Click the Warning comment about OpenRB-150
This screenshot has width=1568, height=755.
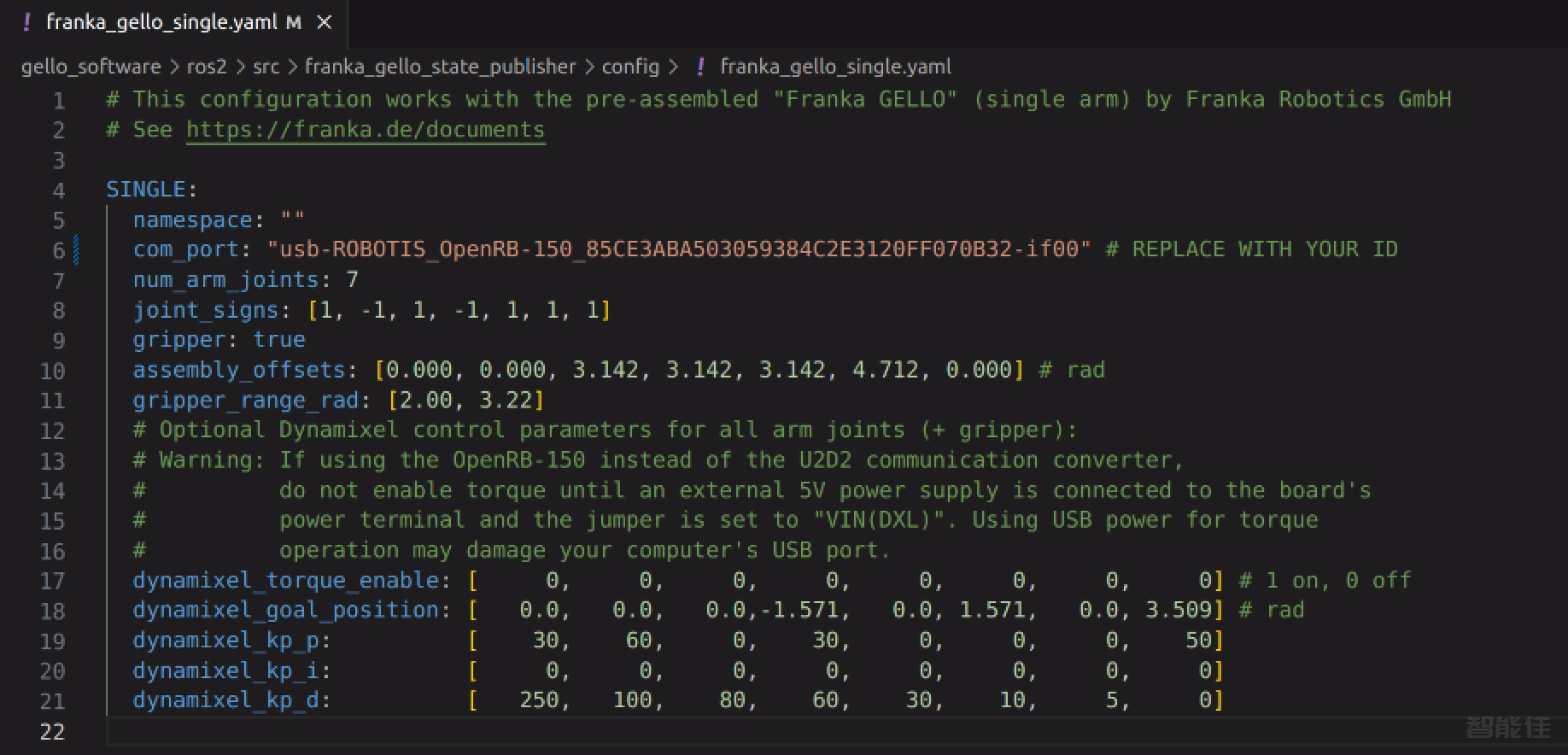pyautogui.click(x=658, y=460)
